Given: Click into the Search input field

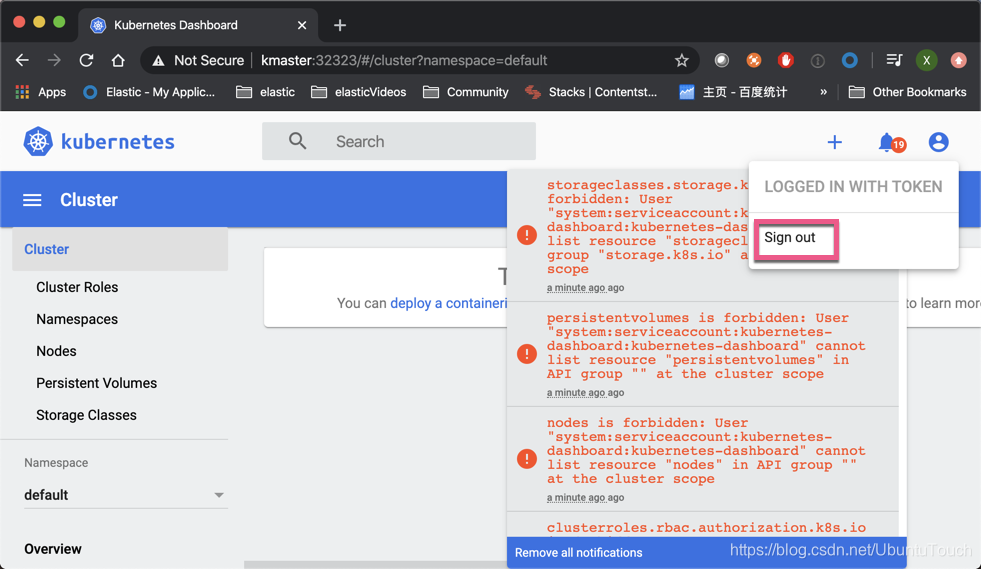Looking at the screenshot, I should tap(399, 141).
